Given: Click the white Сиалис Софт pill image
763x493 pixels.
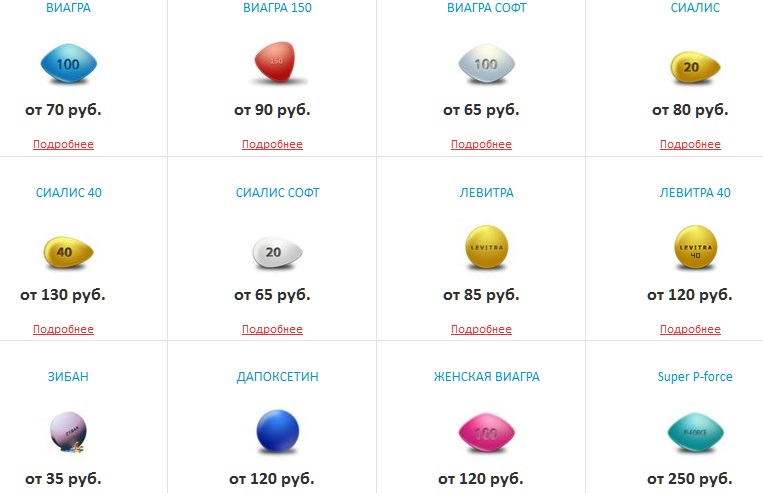Looking at the screenshot, I should (277, 252).
